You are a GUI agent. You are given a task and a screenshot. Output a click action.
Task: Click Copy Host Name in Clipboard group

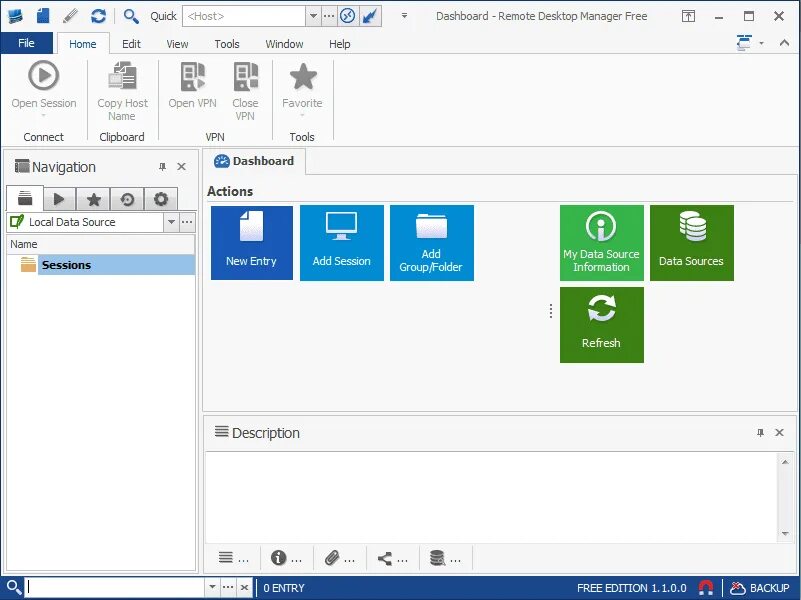click(122, 91)
